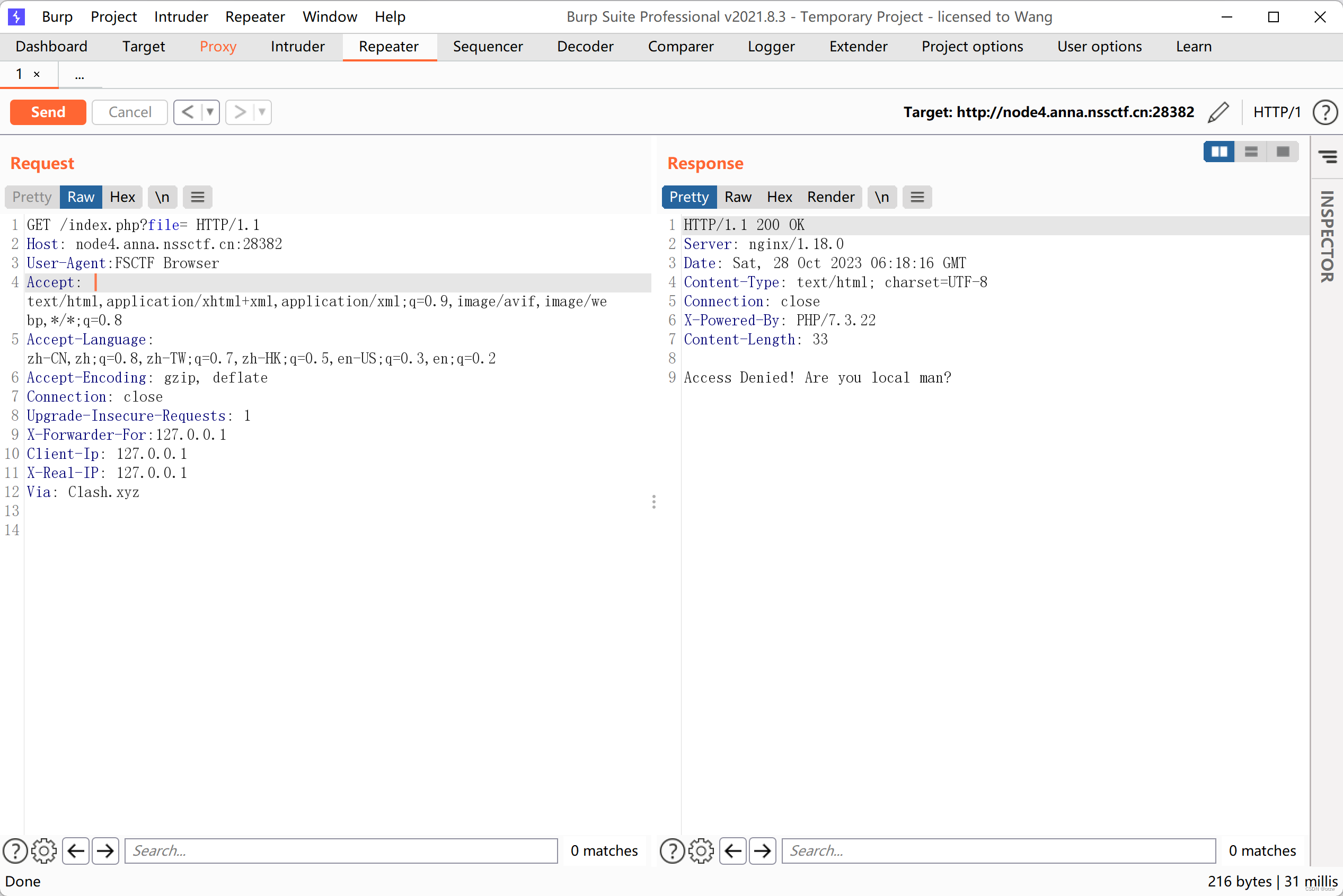The width and height of the screenshot is (1343, 896).
Task: Go to previous match in response search
Action: tap(732, 851)
